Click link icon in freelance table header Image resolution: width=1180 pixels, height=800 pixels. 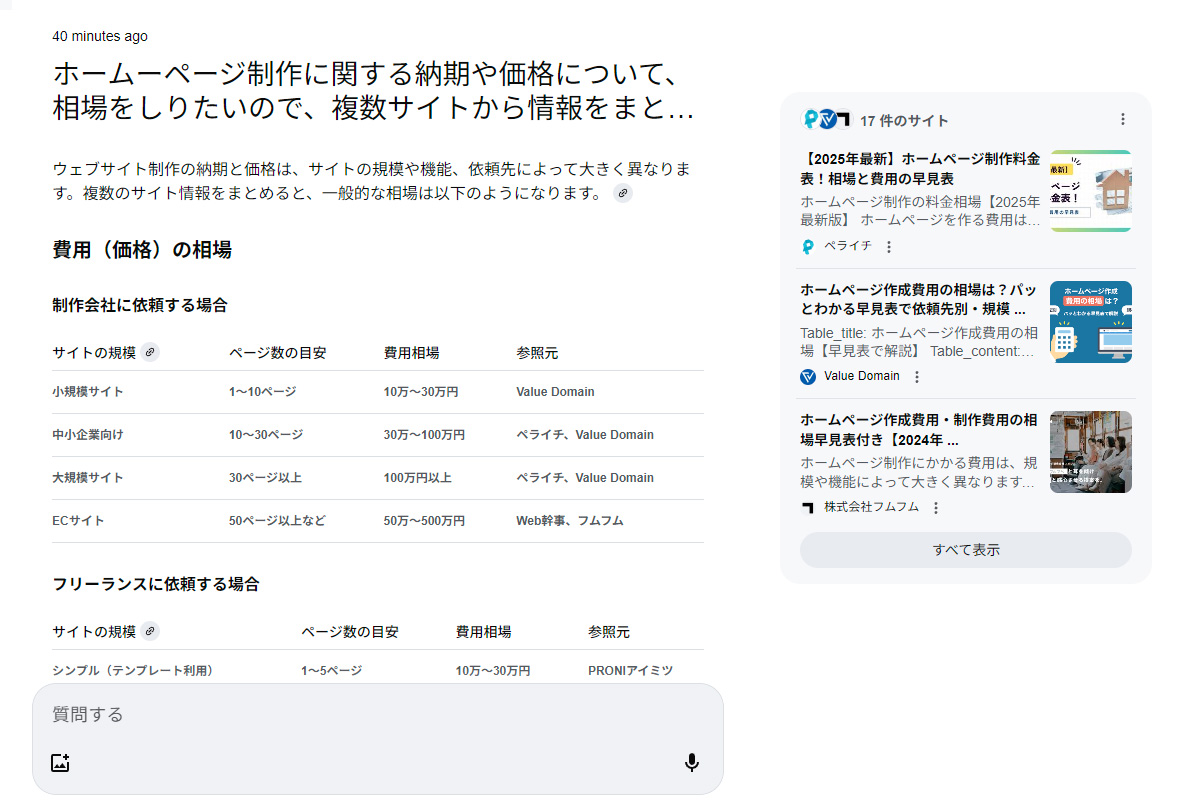click(x=149, y=631)
